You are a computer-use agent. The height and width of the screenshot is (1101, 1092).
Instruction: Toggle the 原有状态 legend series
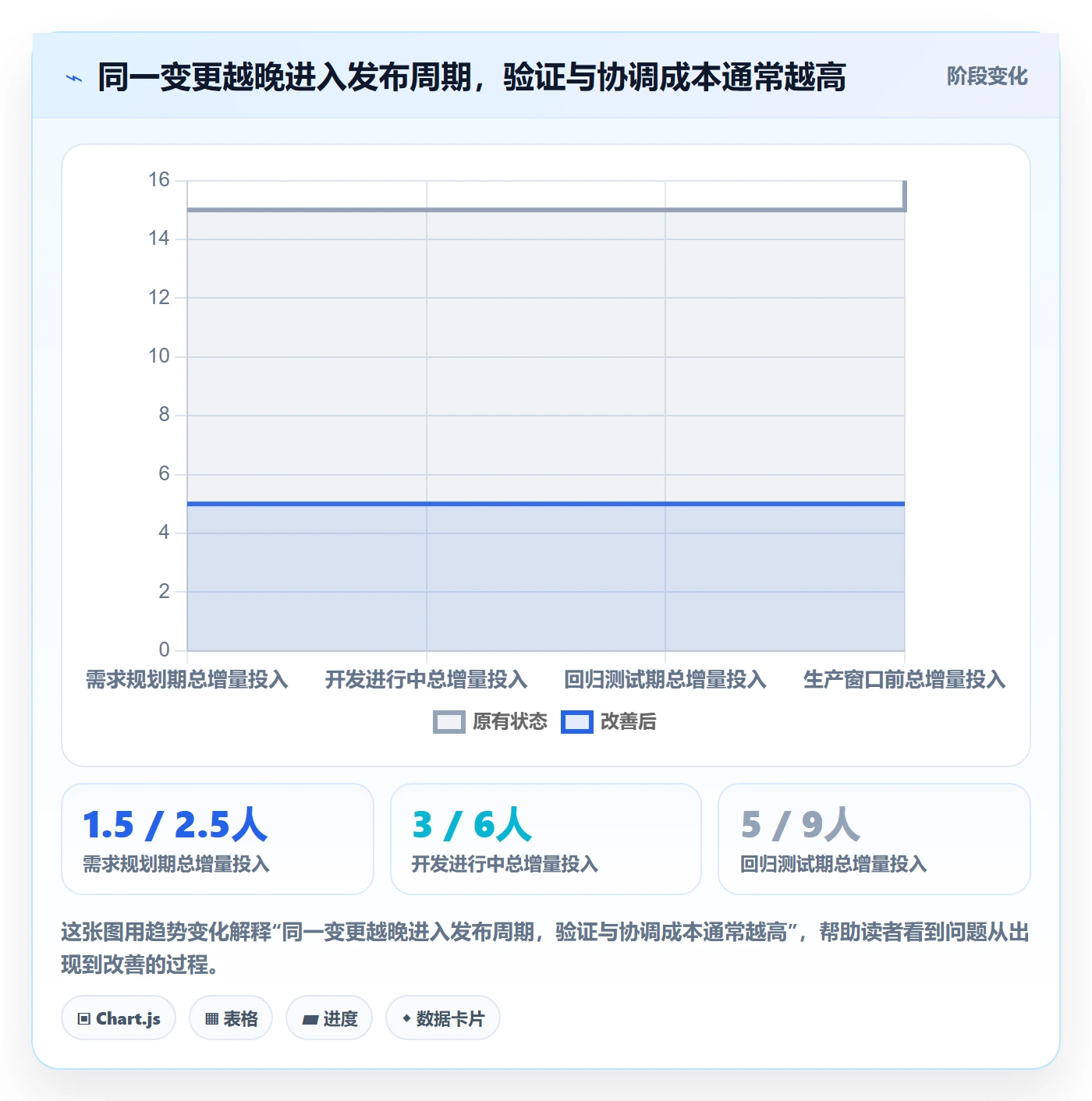coord(491,722)
